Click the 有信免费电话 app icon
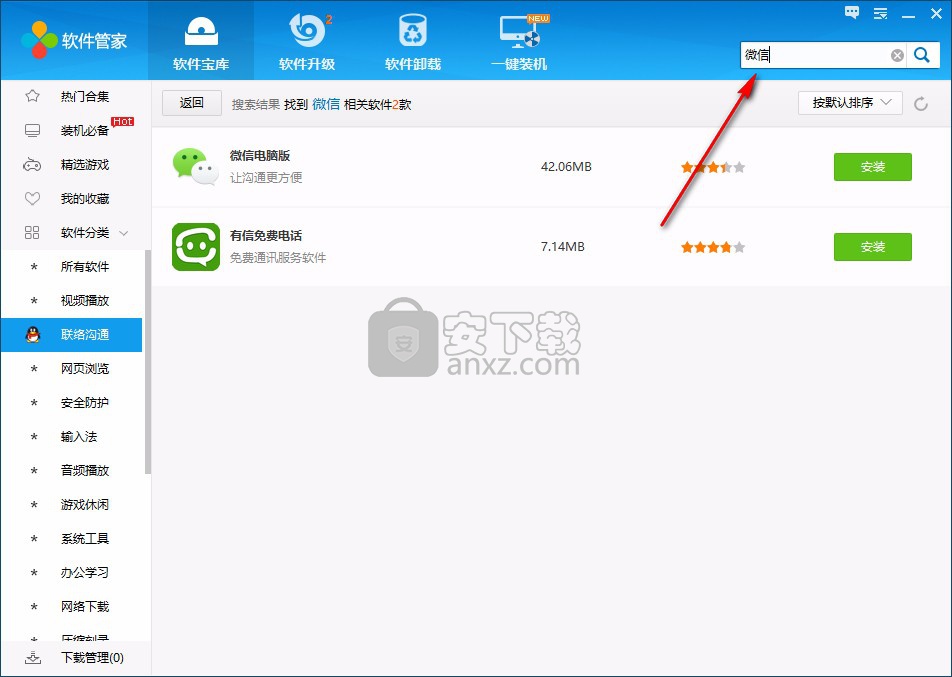Viewport: 952px width, 677px height. coord(196,247)
